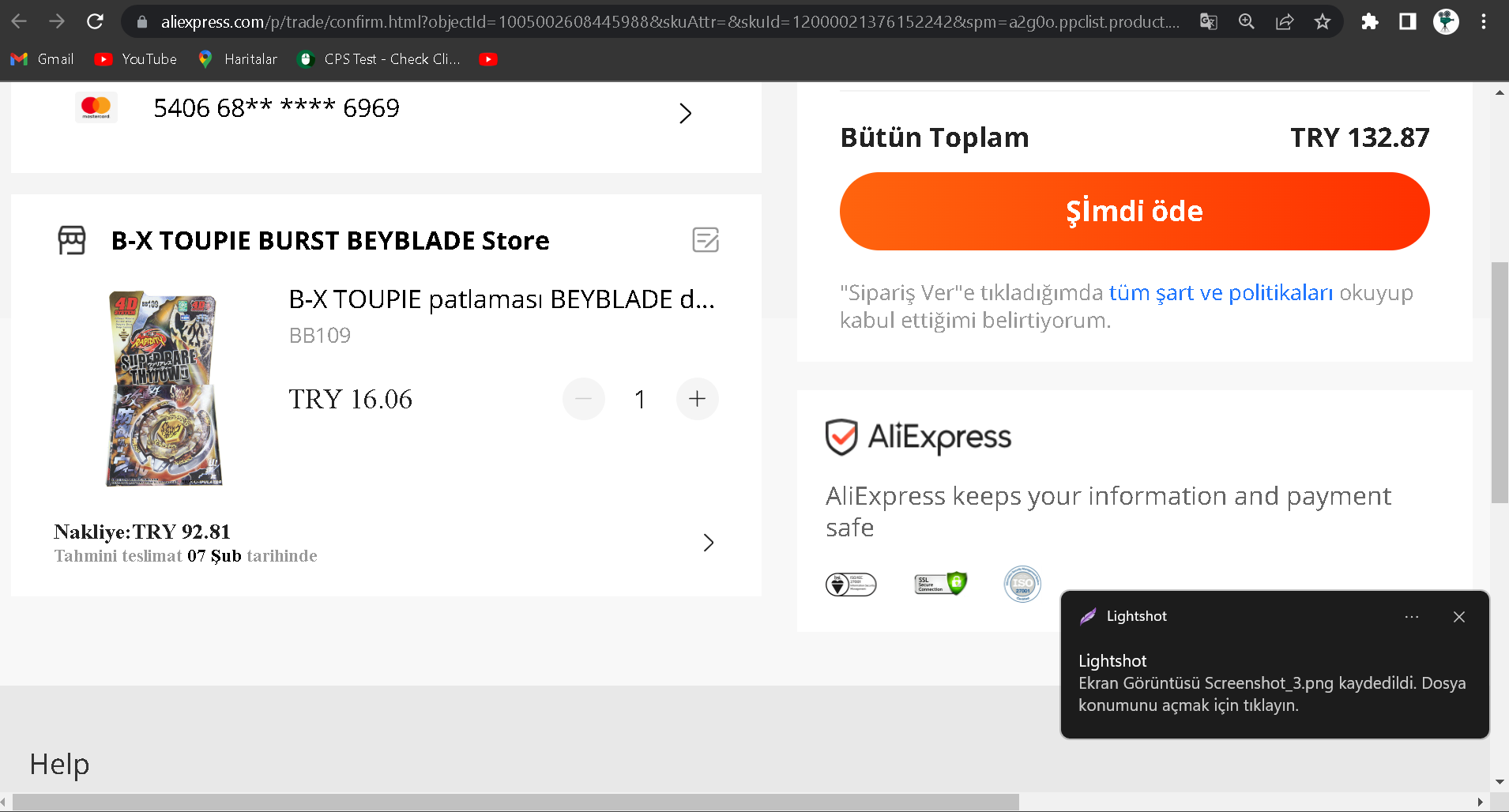The image size is (1509, 812).
Task: Click the Help heading
Action: (x=59, y=764)
